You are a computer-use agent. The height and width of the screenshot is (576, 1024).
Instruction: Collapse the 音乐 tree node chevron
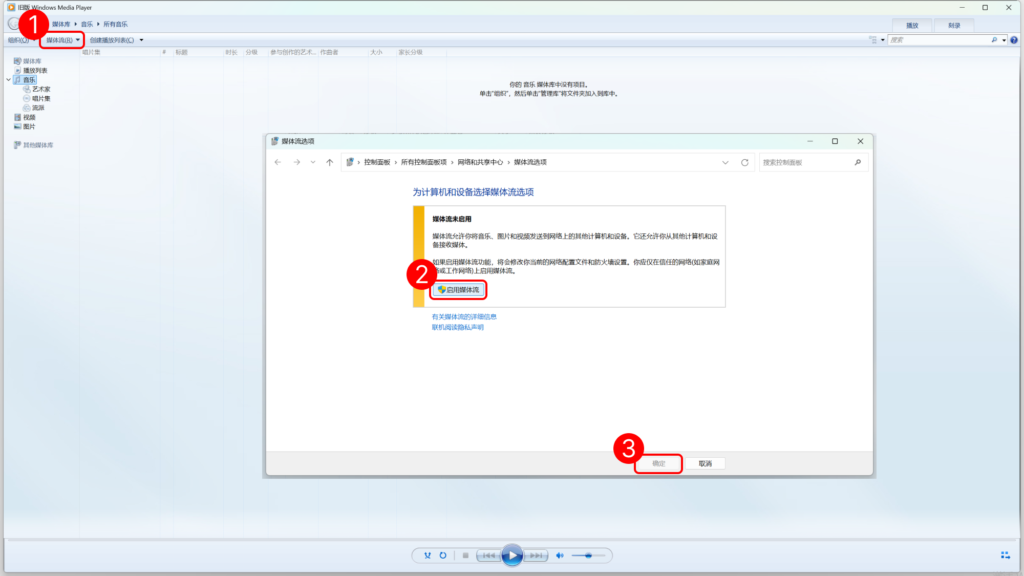click(x=8, y=80)
